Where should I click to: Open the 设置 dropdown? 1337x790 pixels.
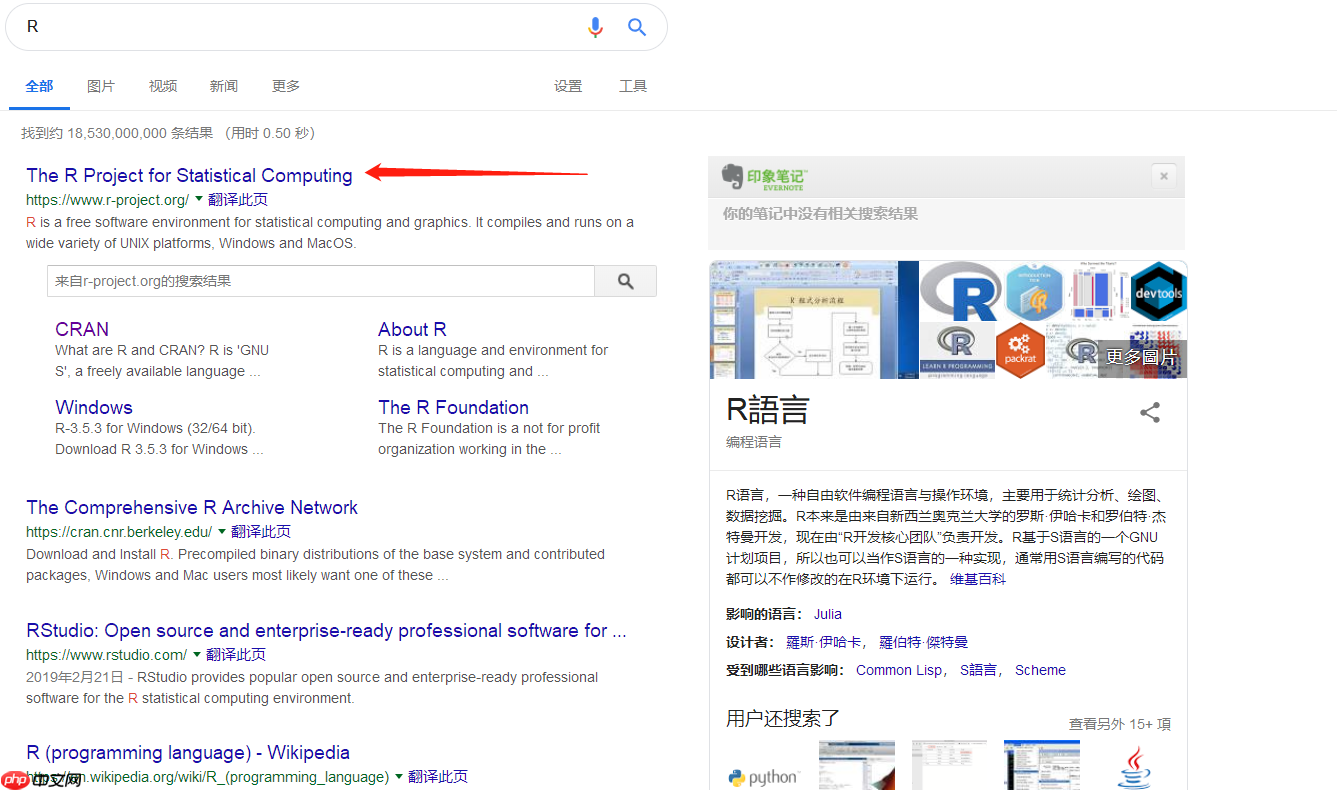coord(568,86)
